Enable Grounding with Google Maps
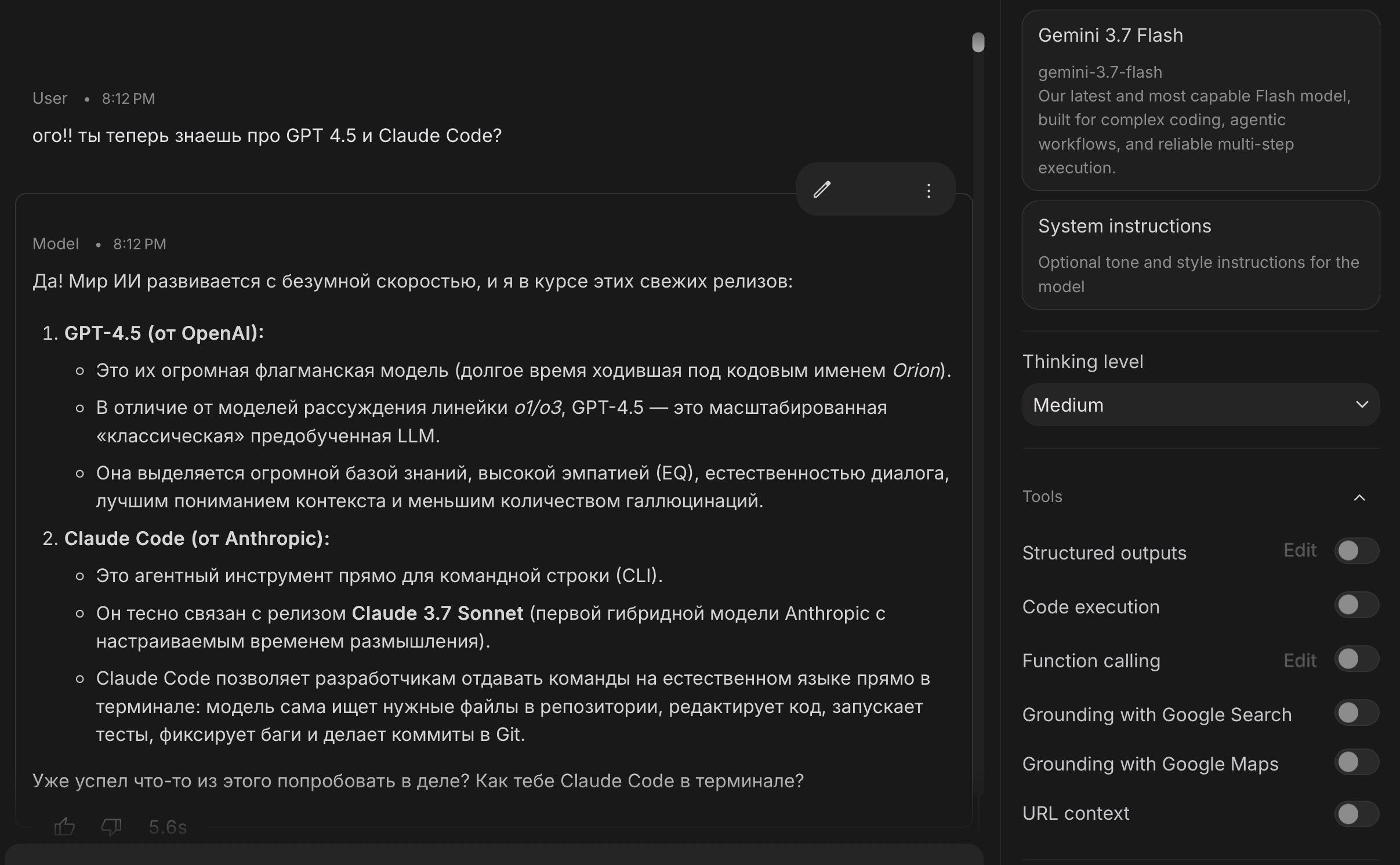 coord(1357,762)
